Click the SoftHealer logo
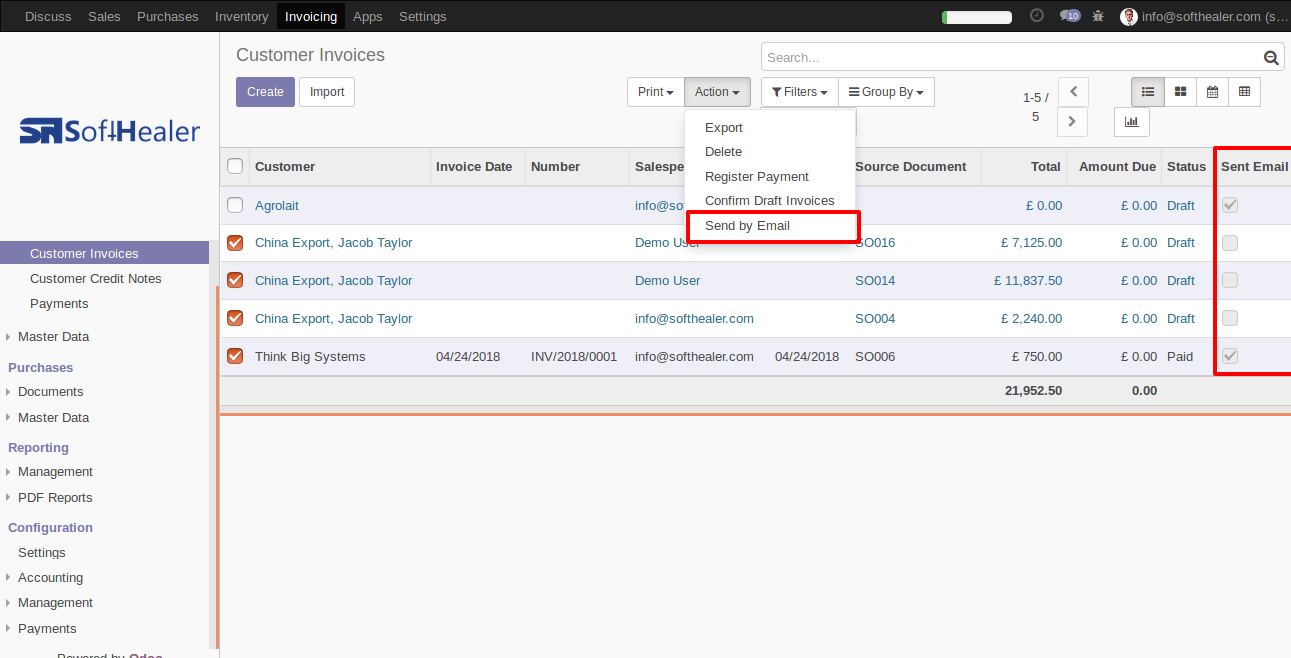Viewport: 1291px width, 658px height. tap(110, 131)
